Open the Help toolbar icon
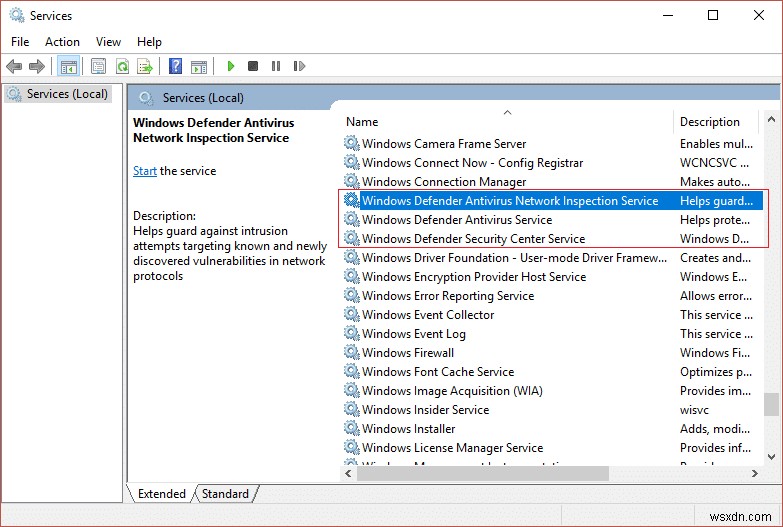This screenshot has width=783, height=527. tap(175, 66)
